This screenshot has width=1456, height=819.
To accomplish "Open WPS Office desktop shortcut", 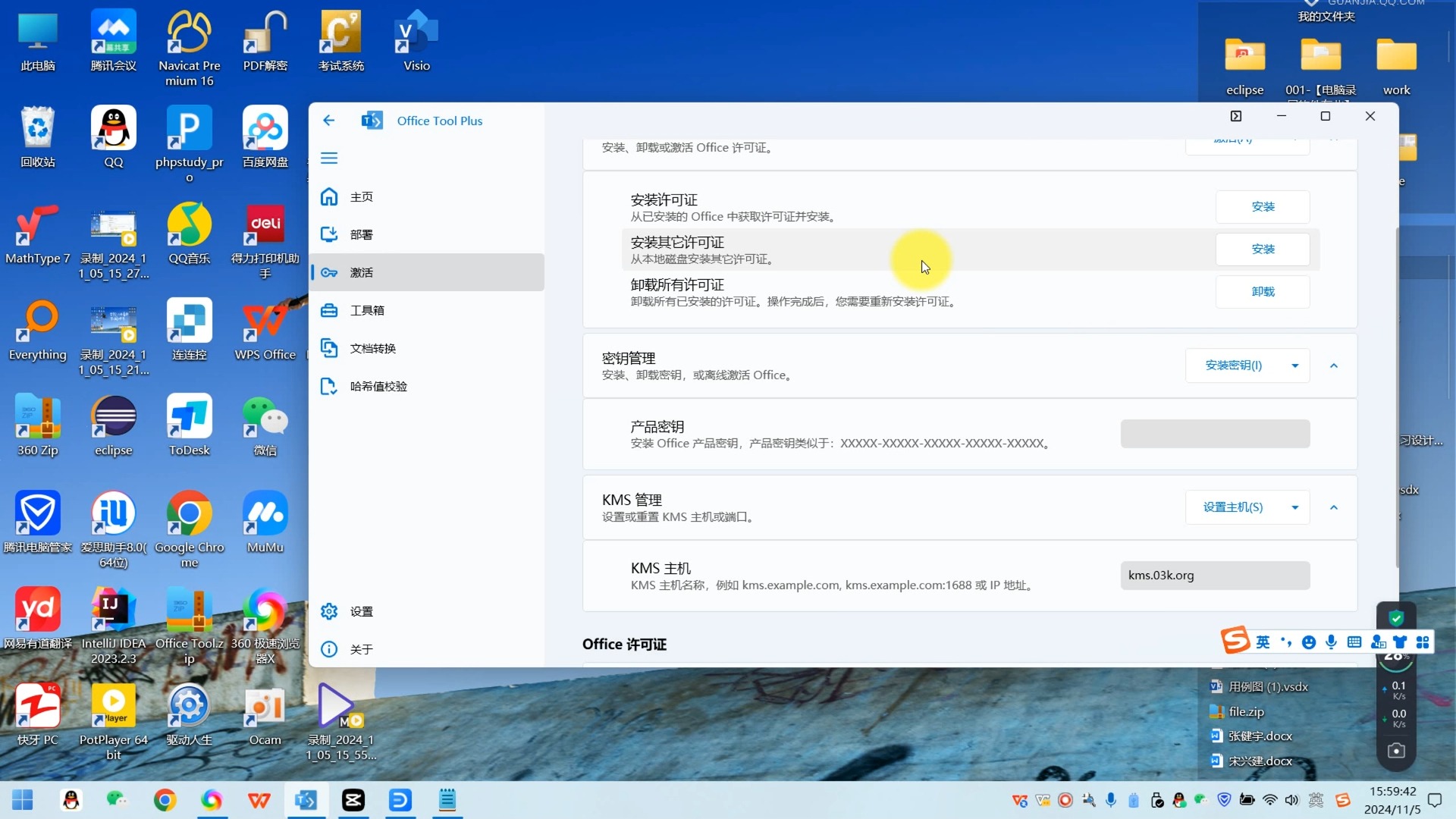I will point(265,331).
